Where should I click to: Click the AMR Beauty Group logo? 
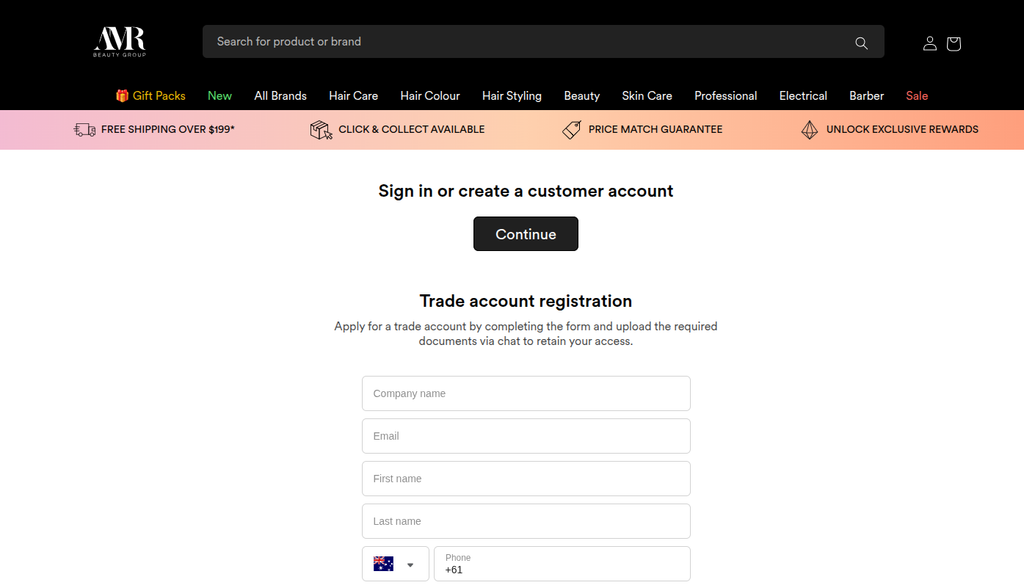point(120,42)
